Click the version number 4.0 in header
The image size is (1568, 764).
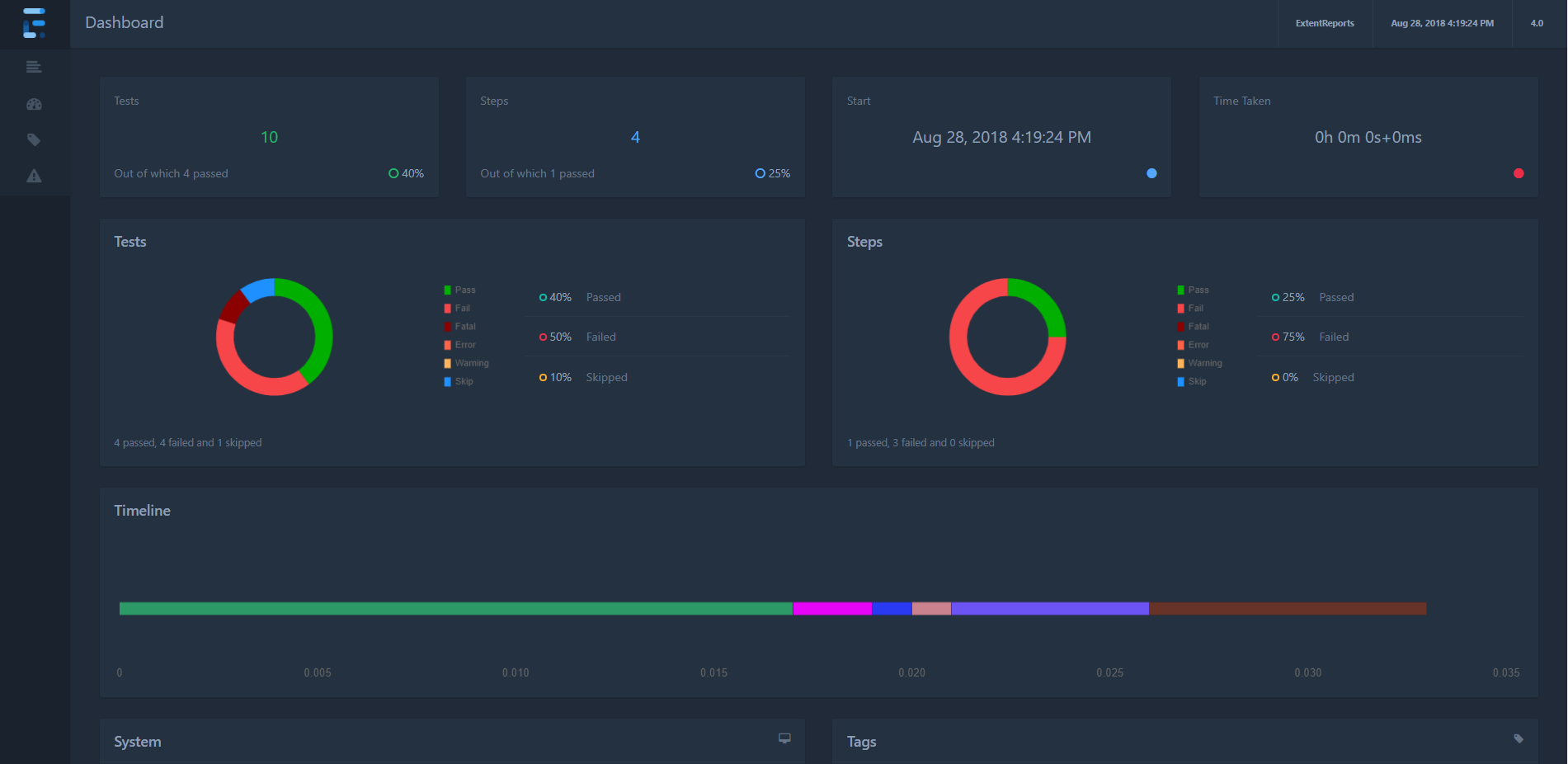1537,23
